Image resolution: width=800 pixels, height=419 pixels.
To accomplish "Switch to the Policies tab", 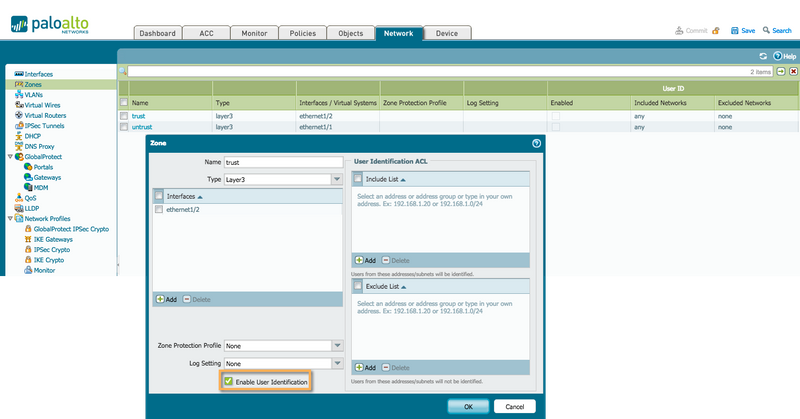I will [303, 33].
